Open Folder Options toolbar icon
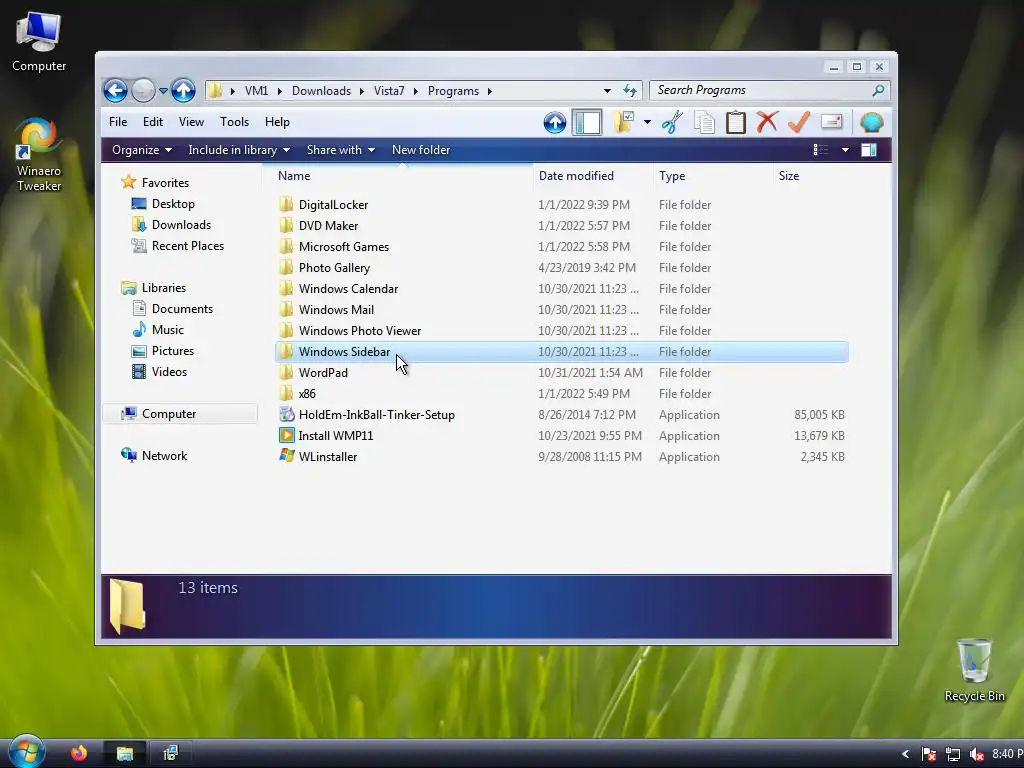 624,122
